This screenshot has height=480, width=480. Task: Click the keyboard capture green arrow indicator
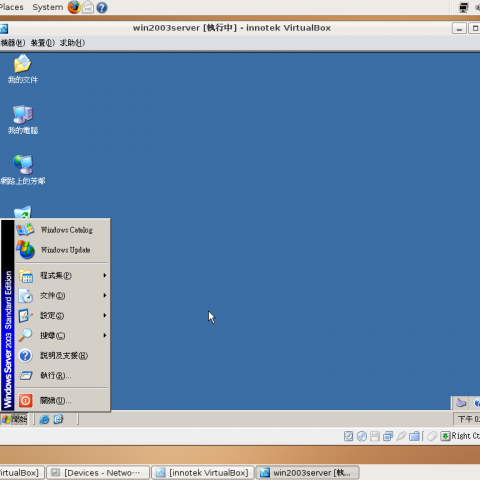coord(445,436)
